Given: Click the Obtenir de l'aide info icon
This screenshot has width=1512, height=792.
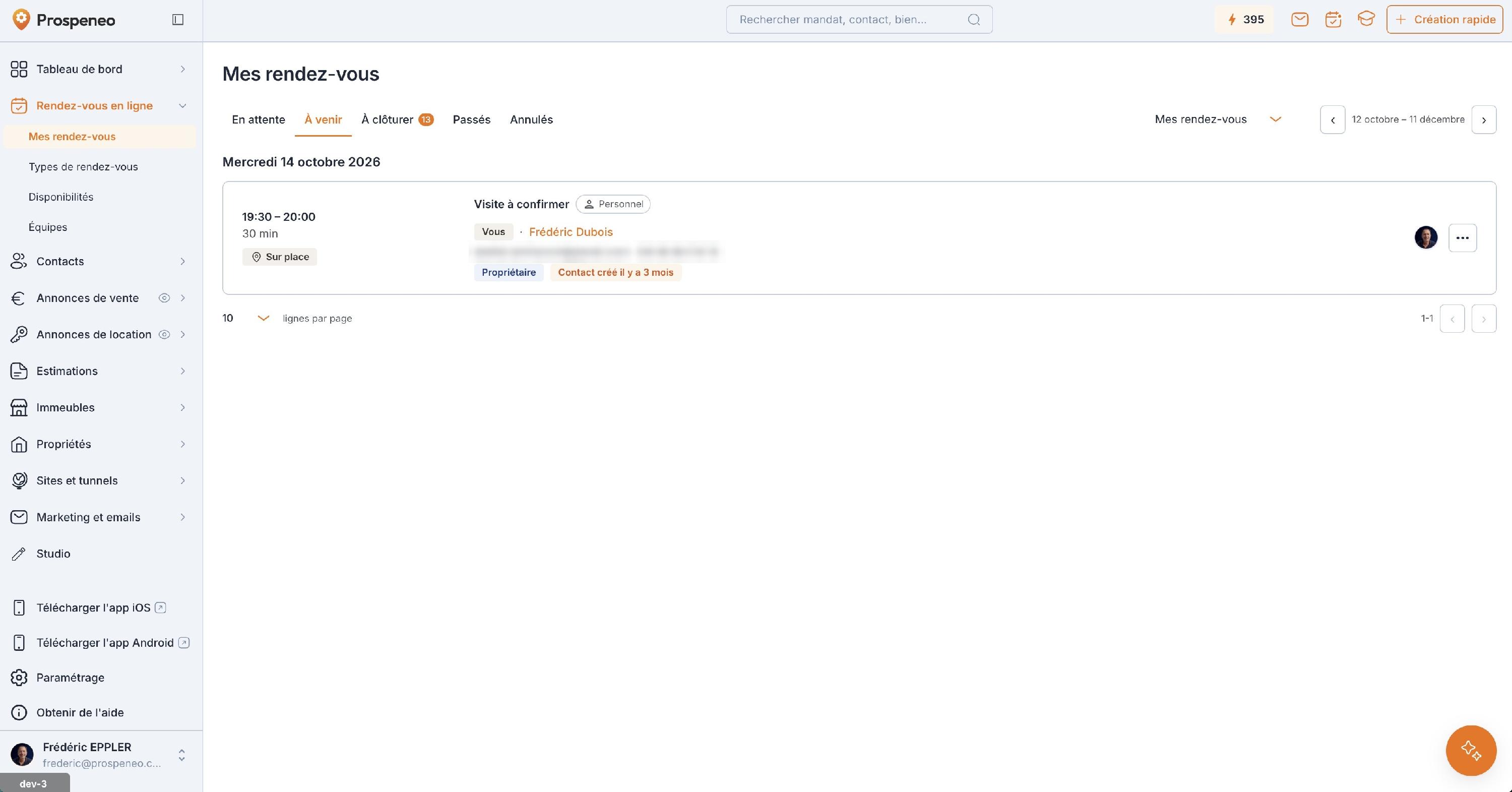Looking at the screenshot, I should [19, 712].
